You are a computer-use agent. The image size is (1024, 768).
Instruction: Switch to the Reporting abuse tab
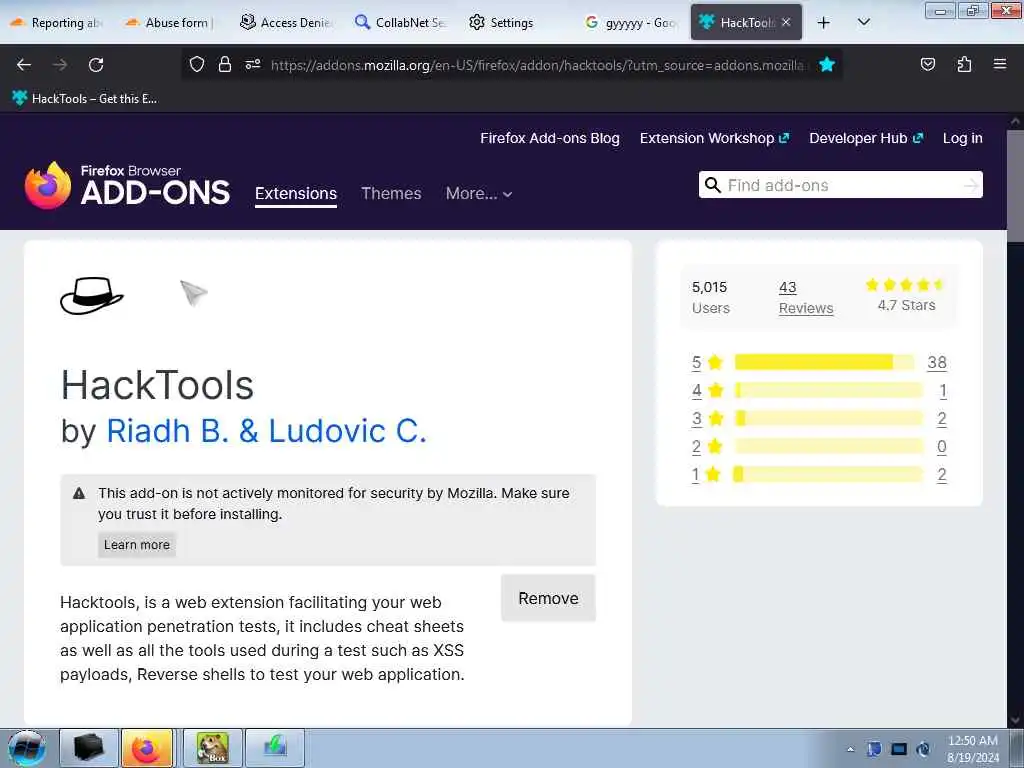tap(57, 22)
